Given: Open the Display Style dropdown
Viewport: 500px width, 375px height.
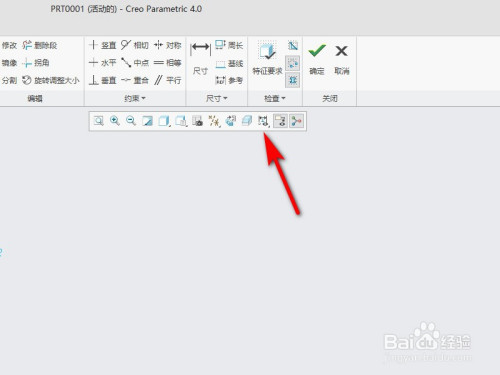Looking at the screenshot, I should tap(164, 121).
